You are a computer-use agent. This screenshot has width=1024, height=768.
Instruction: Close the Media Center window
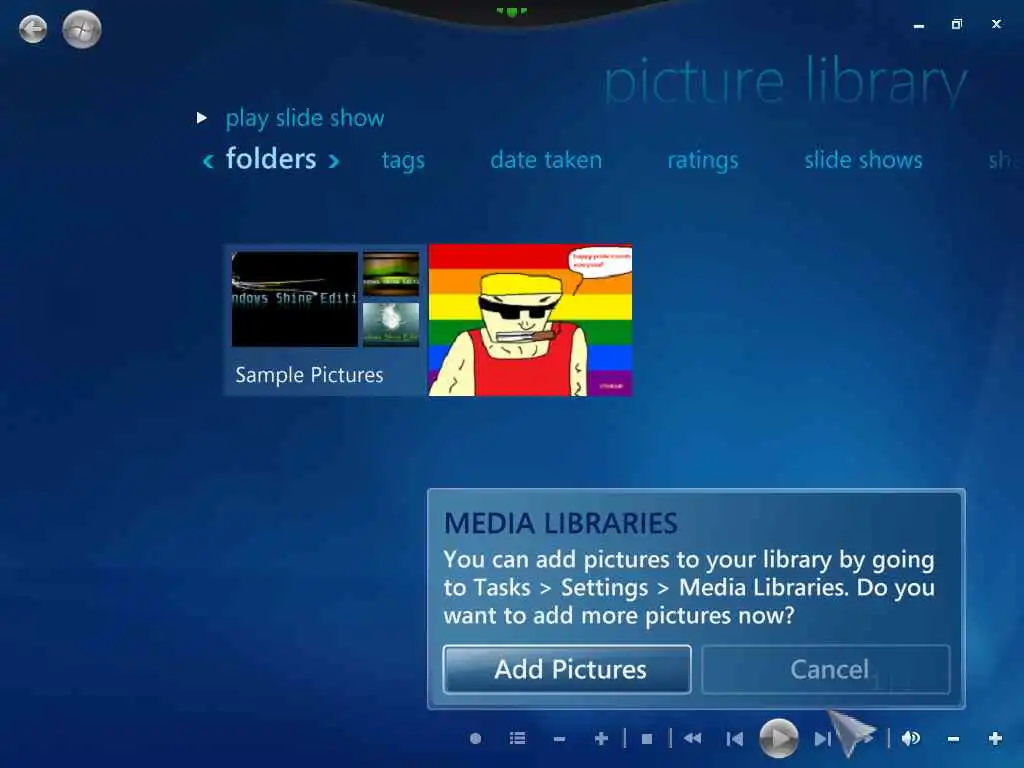pos(996,24)
